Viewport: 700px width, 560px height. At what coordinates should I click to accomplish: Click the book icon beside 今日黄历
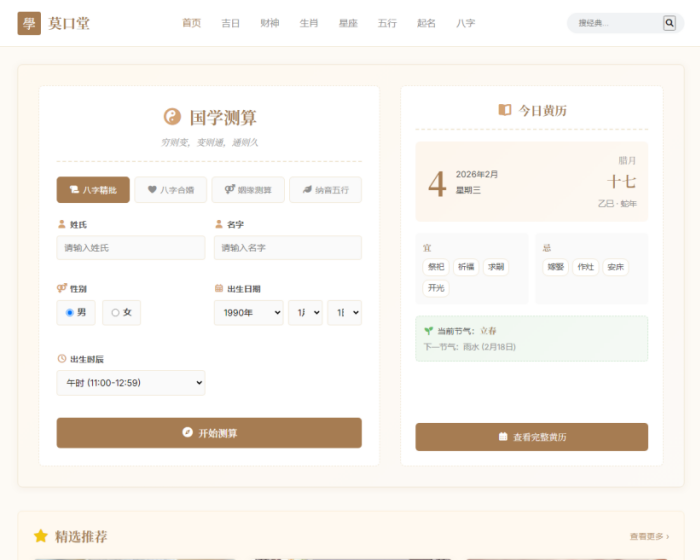[505, 110]
